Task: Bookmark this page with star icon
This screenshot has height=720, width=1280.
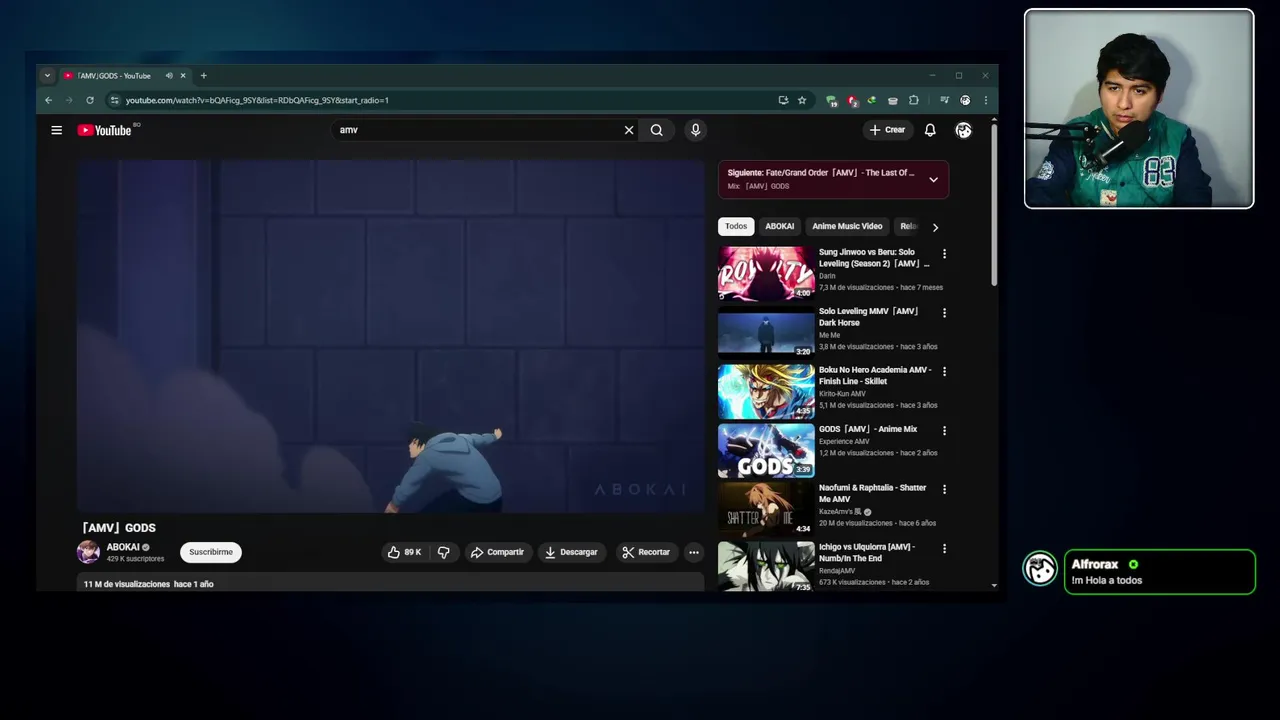Action: 802,100
